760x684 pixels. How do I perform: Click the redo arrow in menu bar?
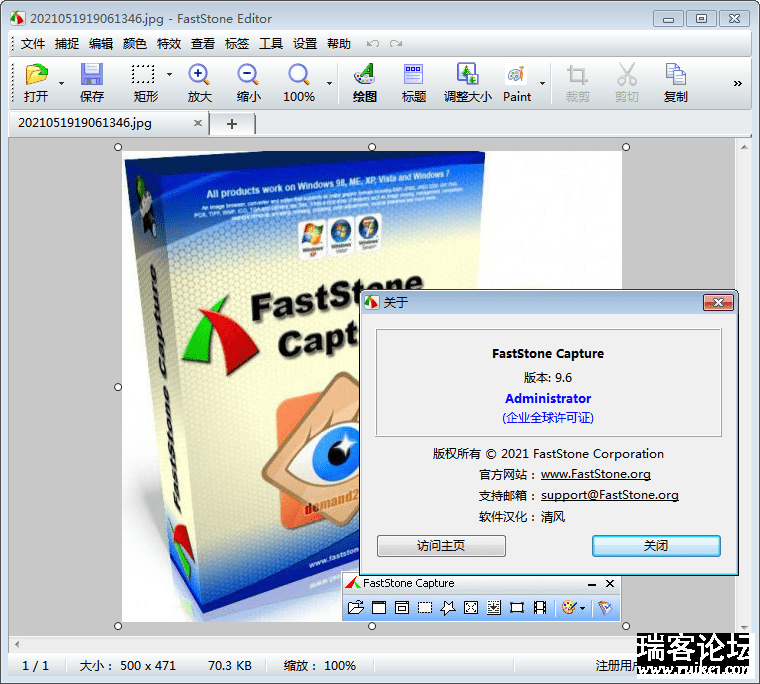tap(396, 44)
